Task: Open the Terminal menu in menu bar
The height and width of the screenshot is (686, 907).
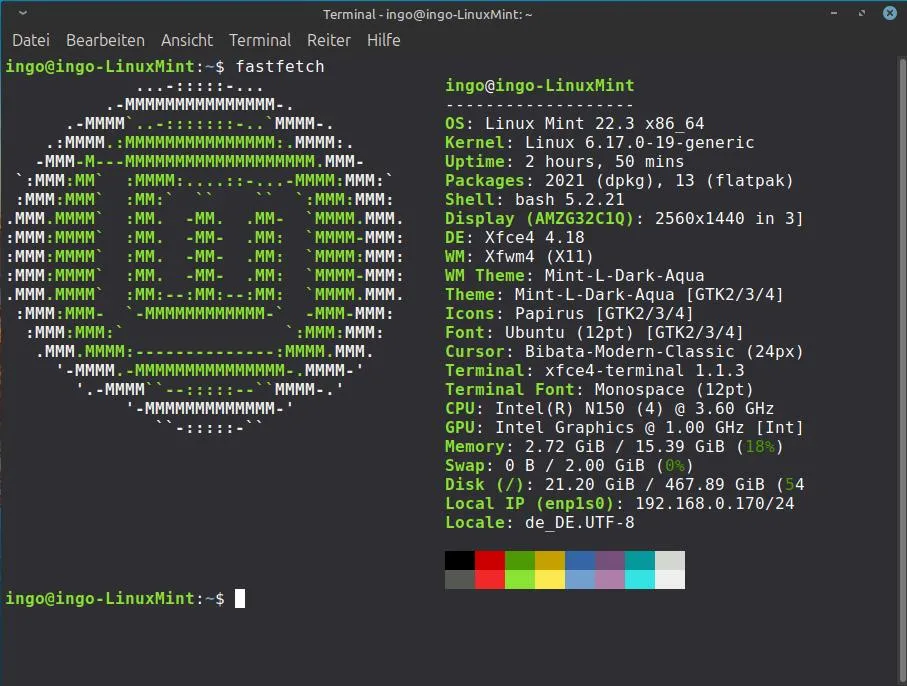Action: pos(260,40)
